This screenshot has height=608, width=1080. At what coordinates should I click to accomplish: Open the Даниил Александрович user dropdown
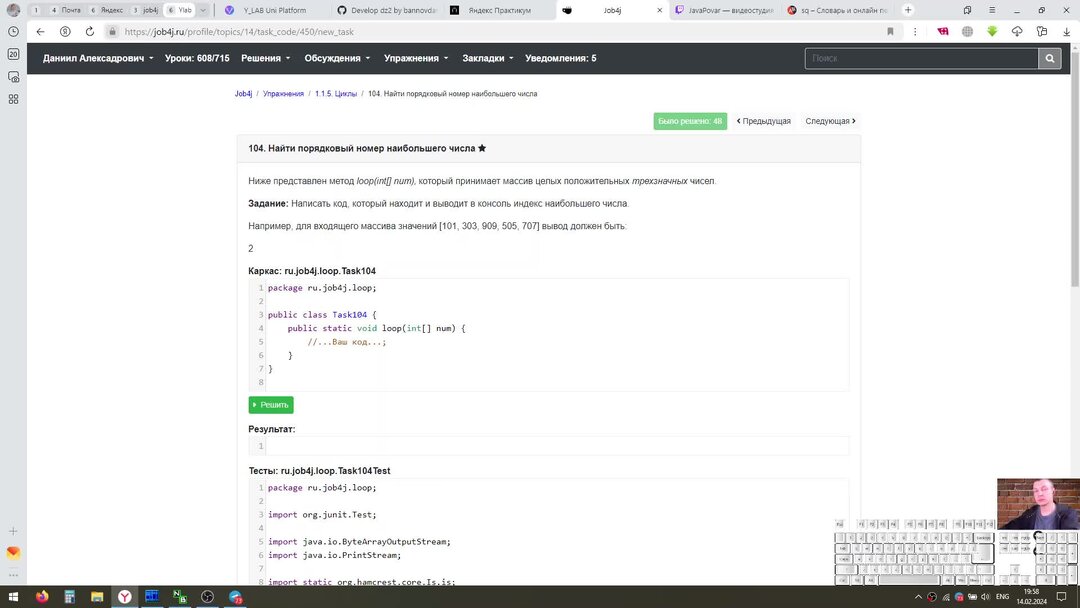click(98, 59)
